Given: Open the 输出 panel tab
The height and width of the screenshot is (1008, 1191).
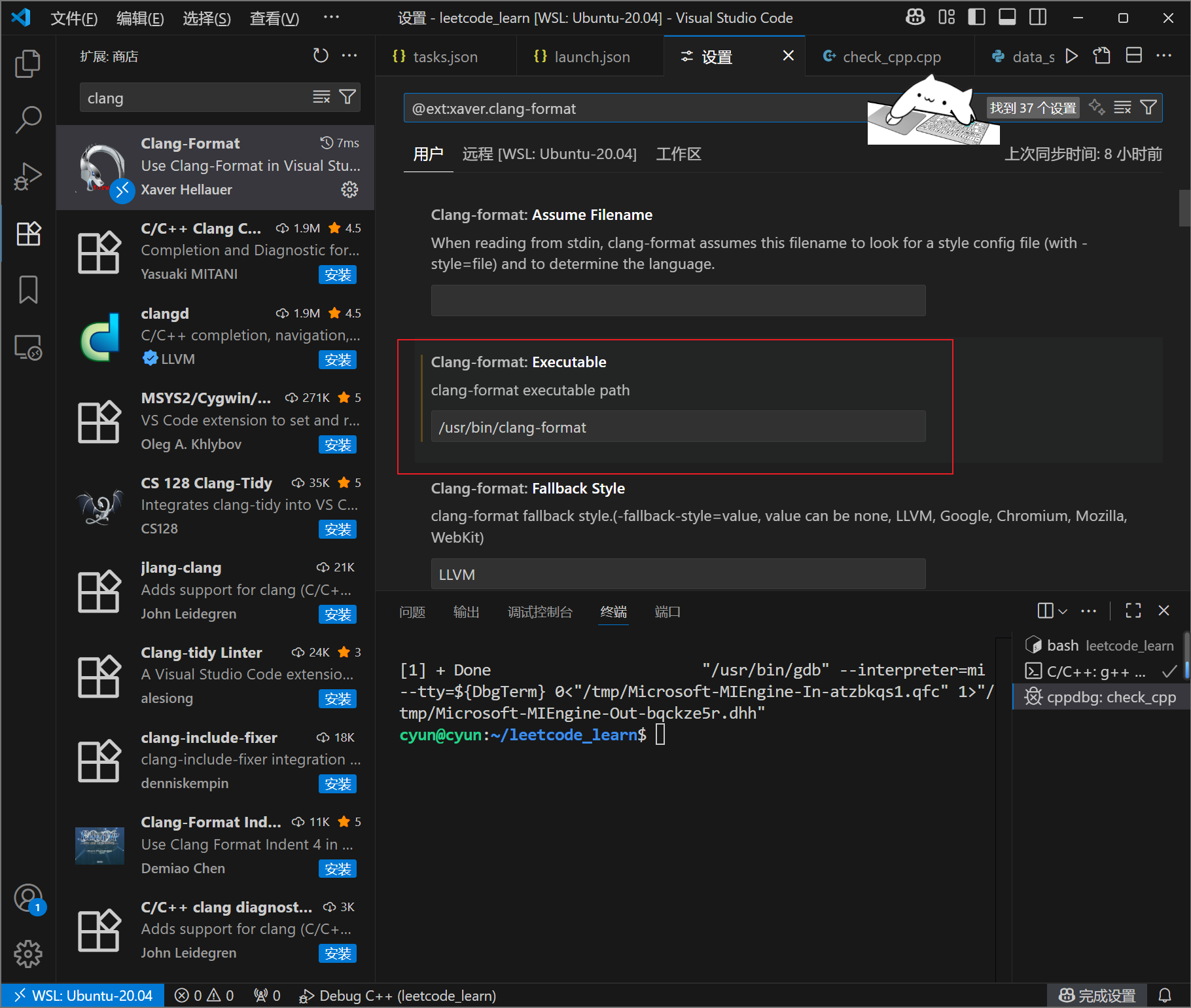Looking at the screenshot, I should click(467, 612).
